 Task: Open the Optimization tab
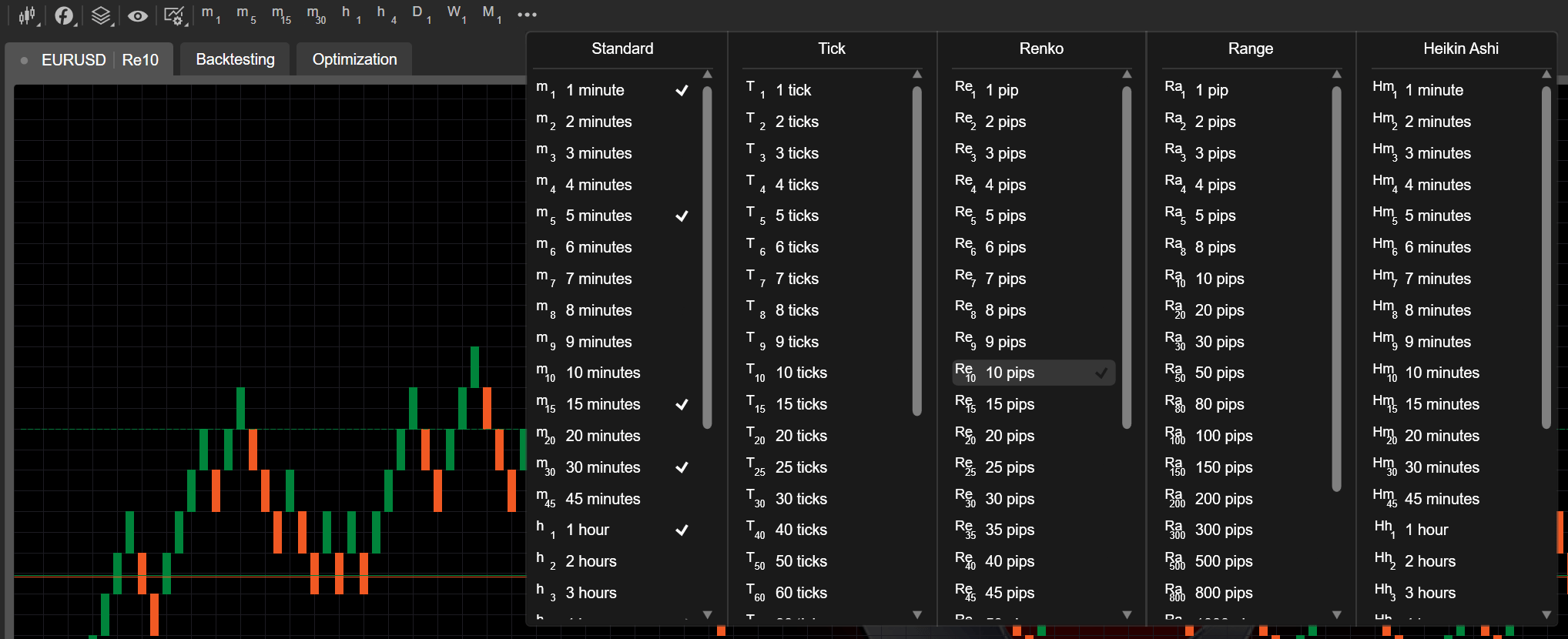pyautogui.click(x=354, y=59)
